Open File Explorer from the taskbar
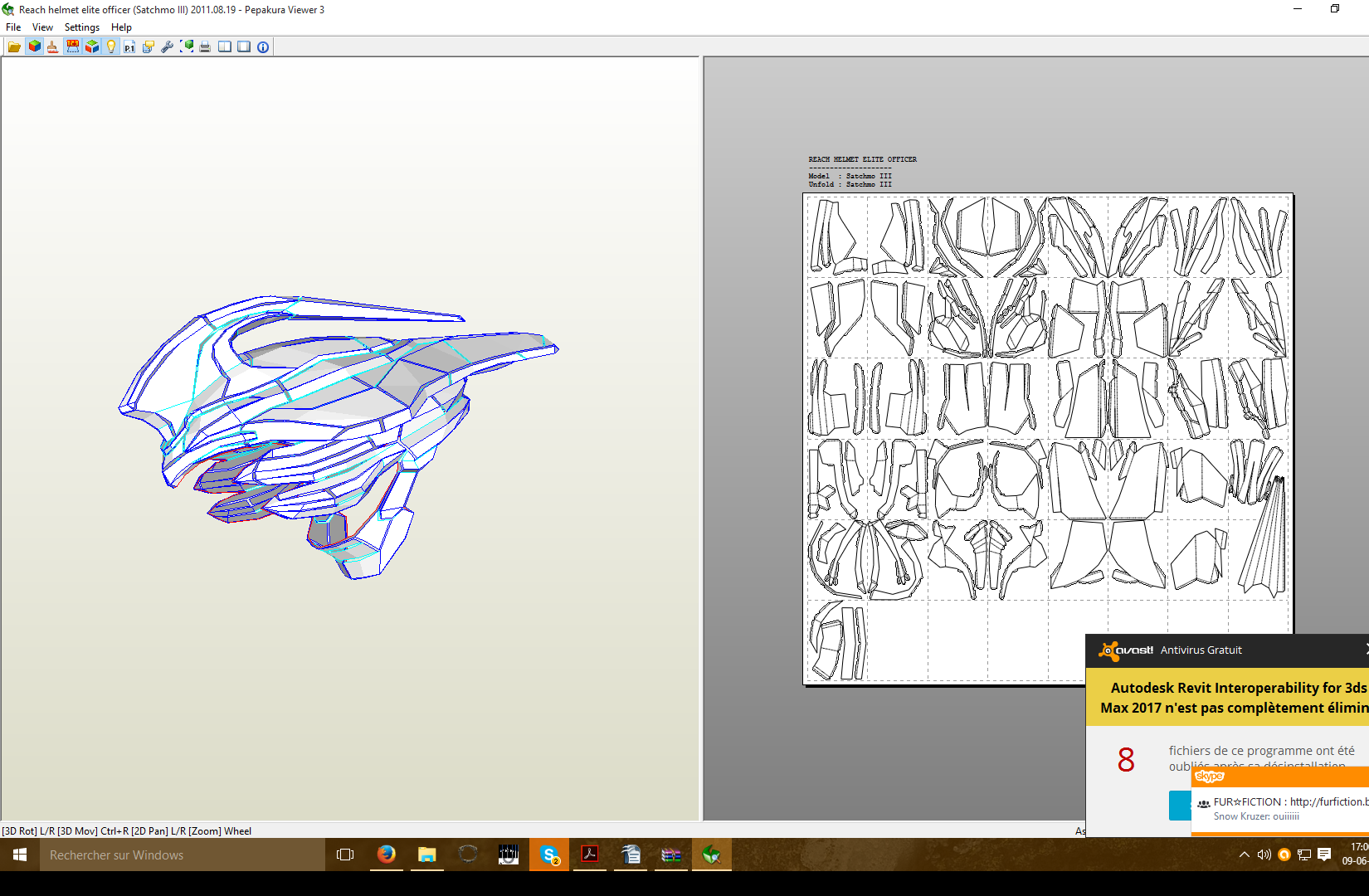Screen dimensions: 1369x896 pos(427,855)
